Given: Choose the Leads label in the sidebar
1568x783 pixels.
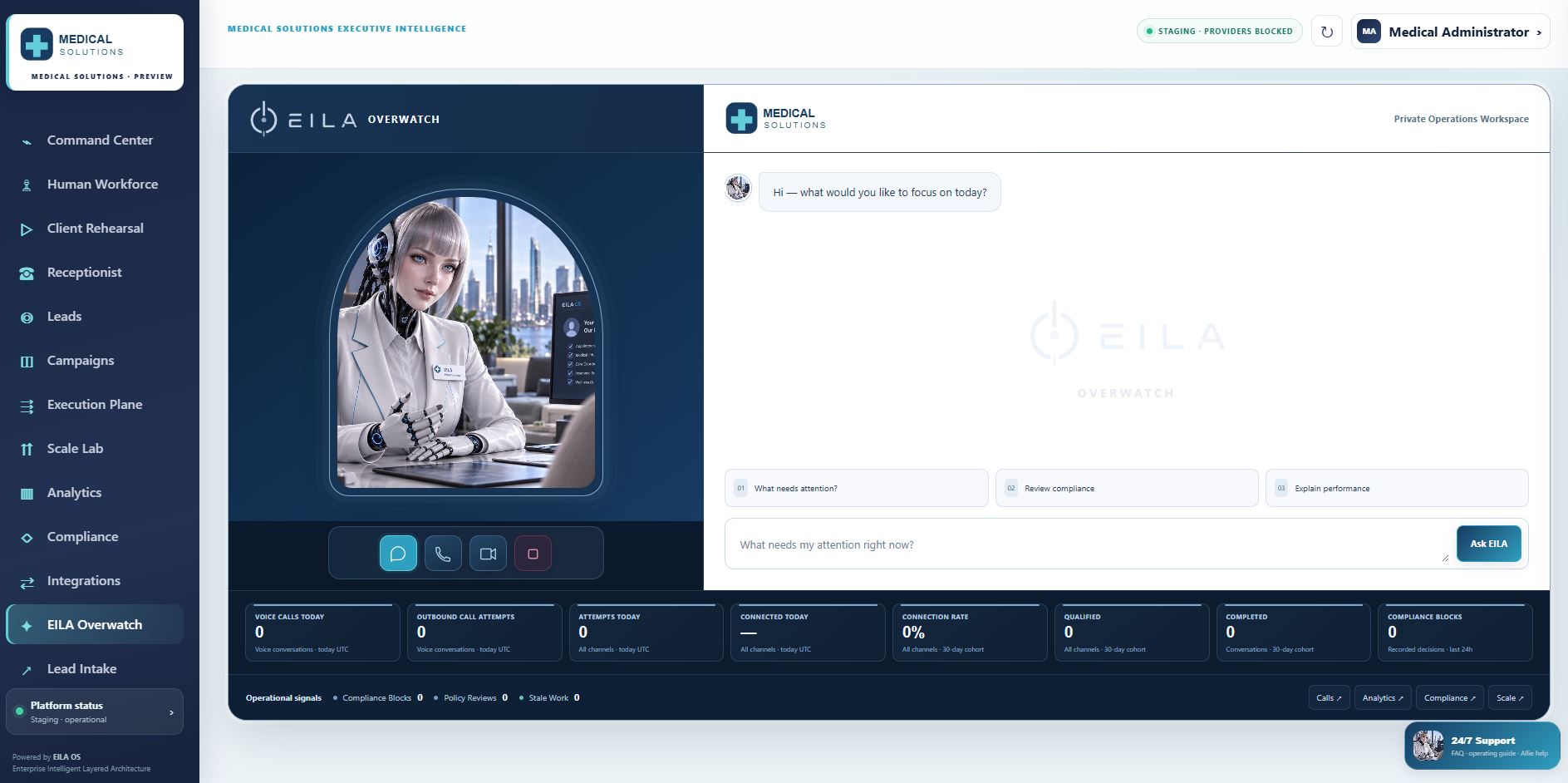Looking at the screenshot, I should 64,317.
